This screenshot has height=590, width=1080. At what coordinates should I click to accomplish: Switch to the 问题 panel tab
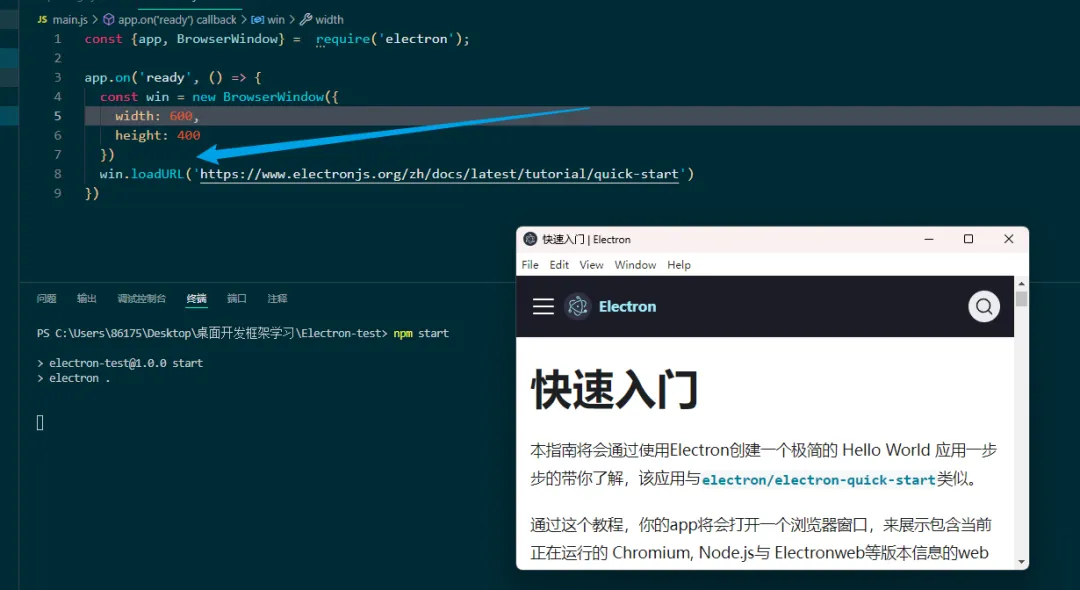(46, 299)
